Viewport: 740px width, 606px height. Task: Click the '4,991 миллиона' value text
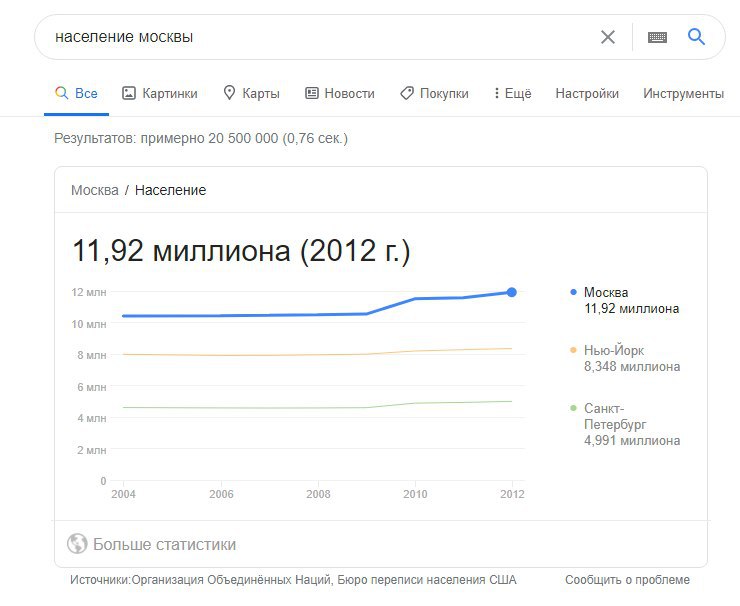(632, 441)
